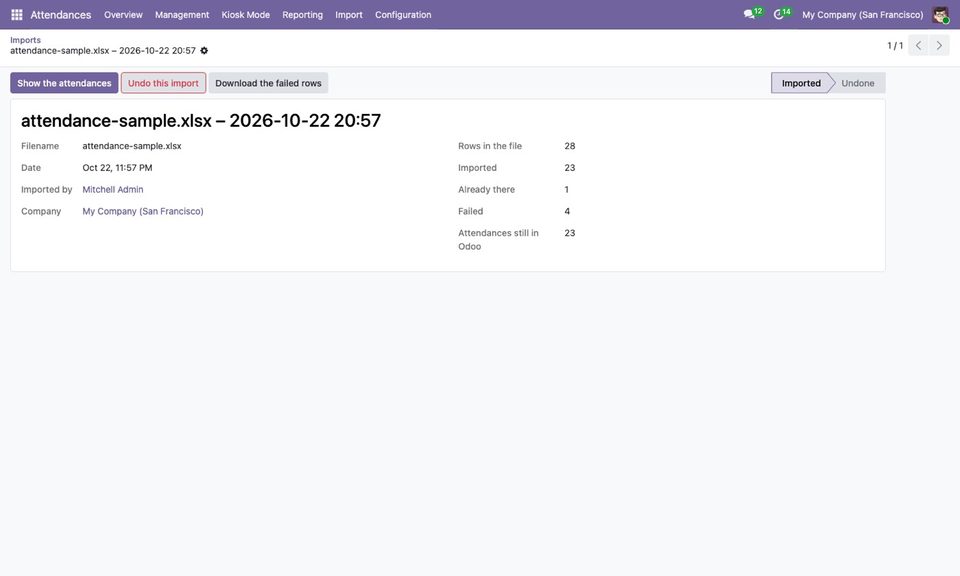960x576 pixels.
Task: Click the Failed count value 4
Action: click(x=567, y=211)
